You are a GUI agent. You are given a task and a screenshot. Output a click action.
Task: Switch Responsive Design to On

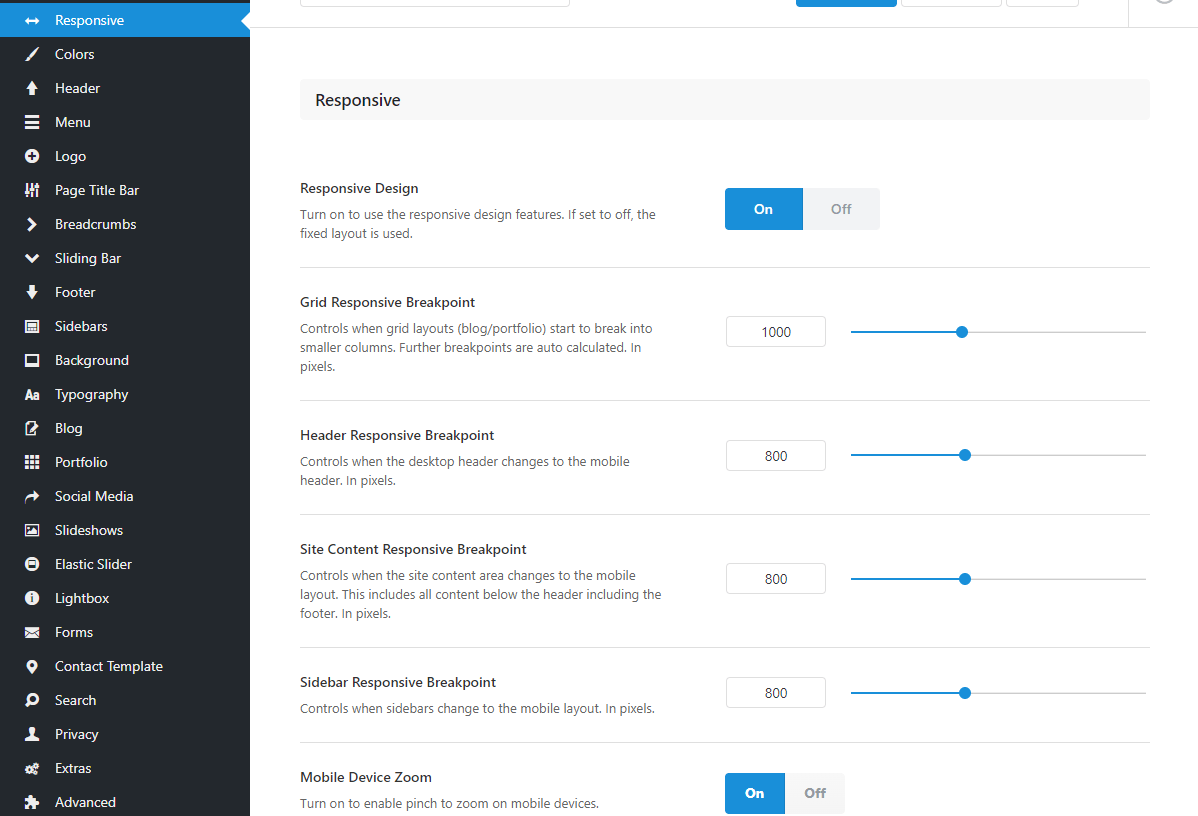763,209
